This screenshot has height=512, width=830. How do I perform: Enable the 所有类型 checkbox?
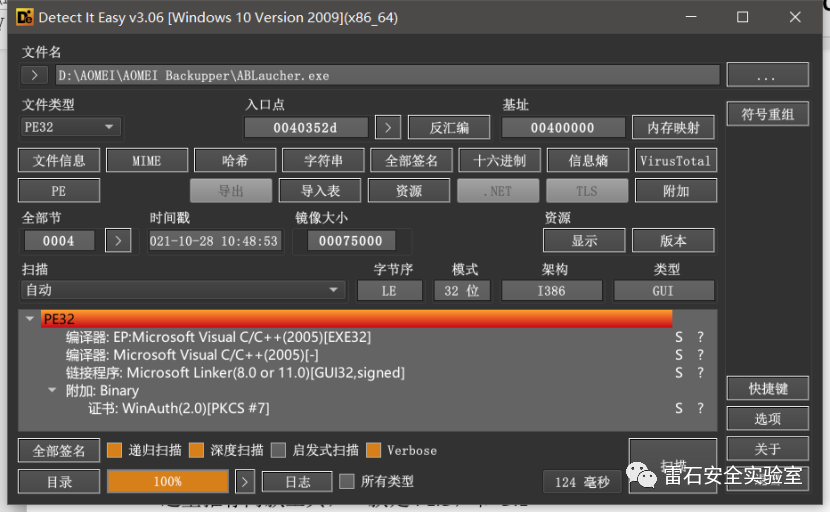pos(347,481)
